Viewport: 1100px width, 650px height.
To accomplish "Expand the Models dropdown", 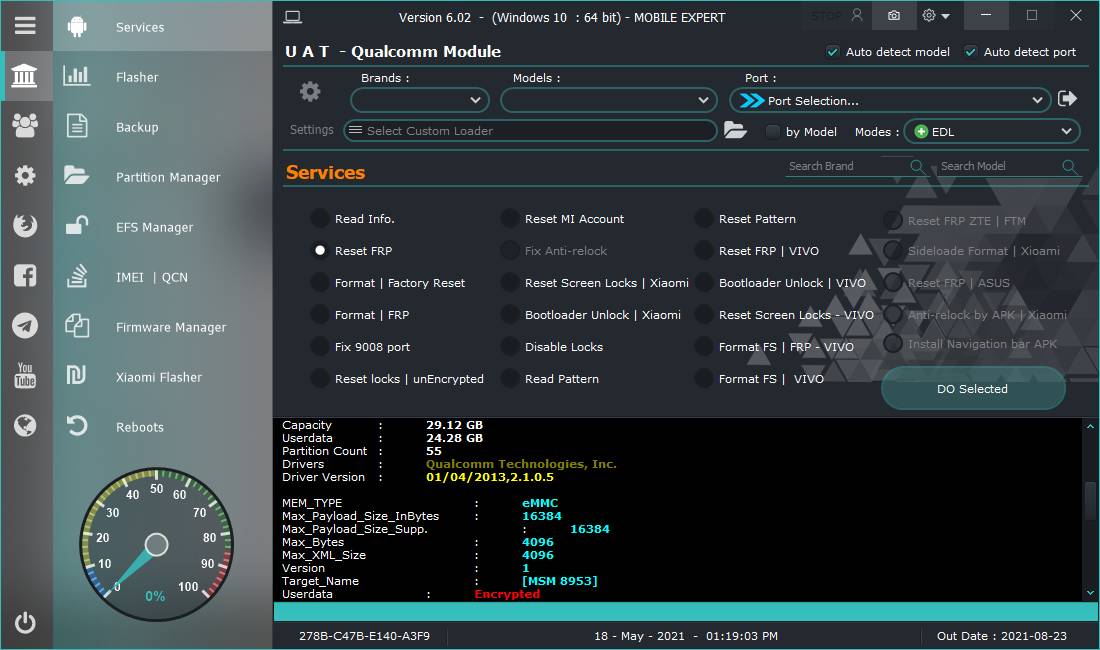I will coord(608,100).
